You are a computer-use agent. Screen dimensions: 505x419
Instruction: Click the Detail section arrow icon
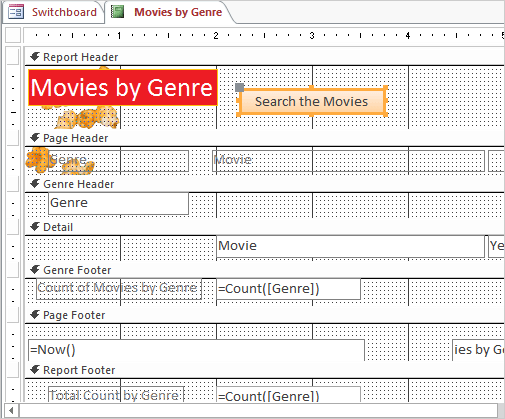(x=35, y=227)
